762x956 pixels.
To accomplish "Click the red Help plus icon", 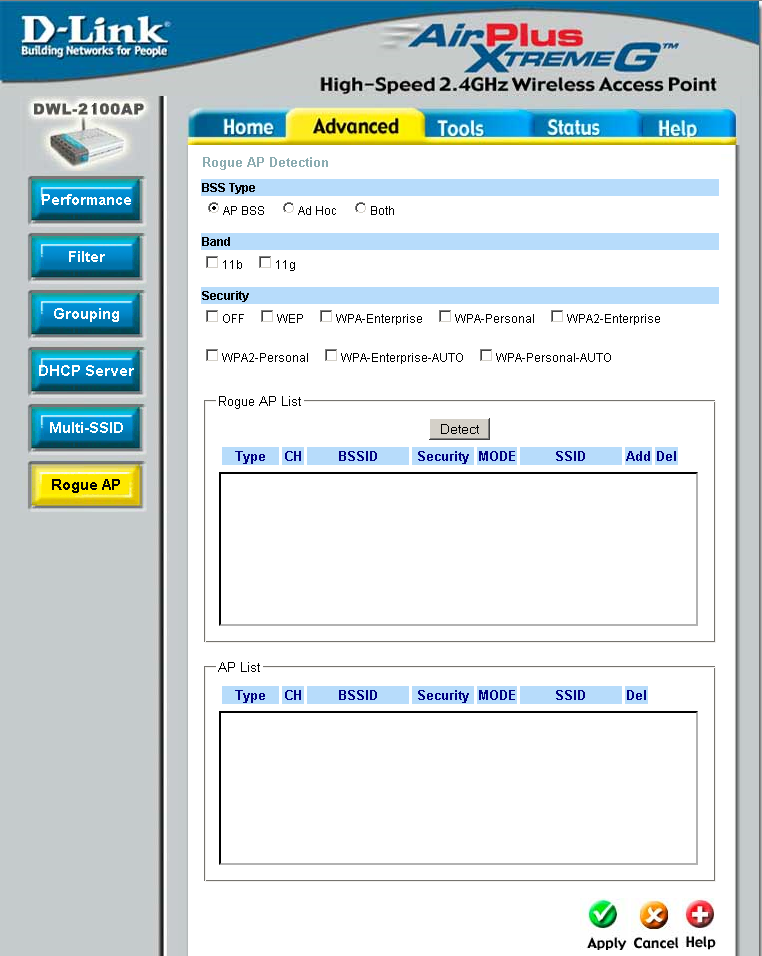I will [x=700, y=914].
